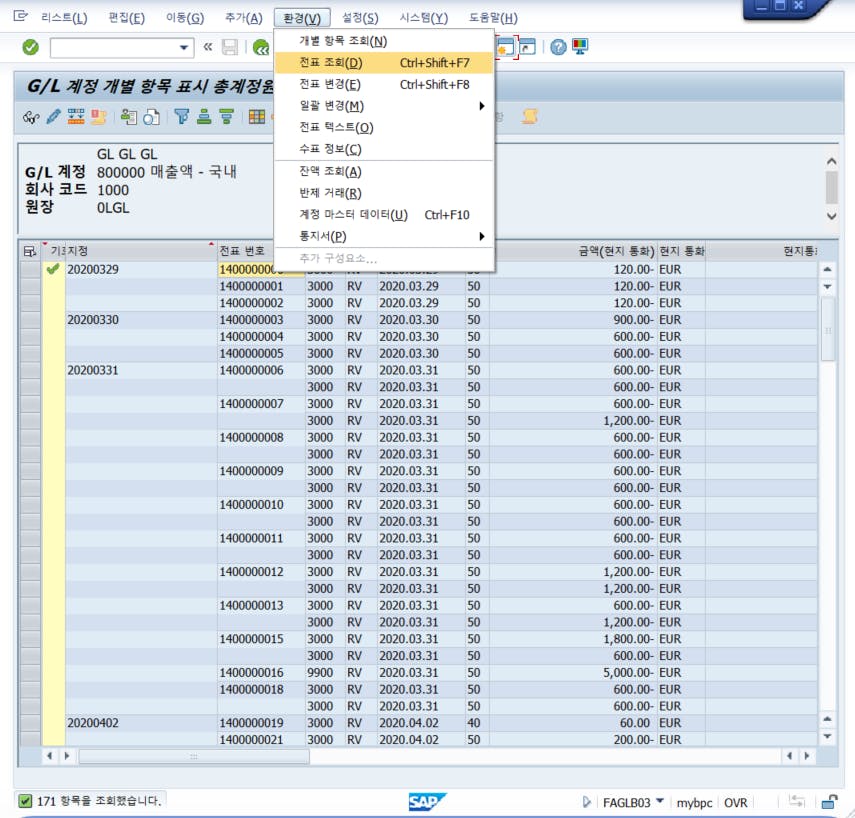855x818 pixels.
Task: Choose 수표 정보(C) menu entry
Action: coord(384,149)
